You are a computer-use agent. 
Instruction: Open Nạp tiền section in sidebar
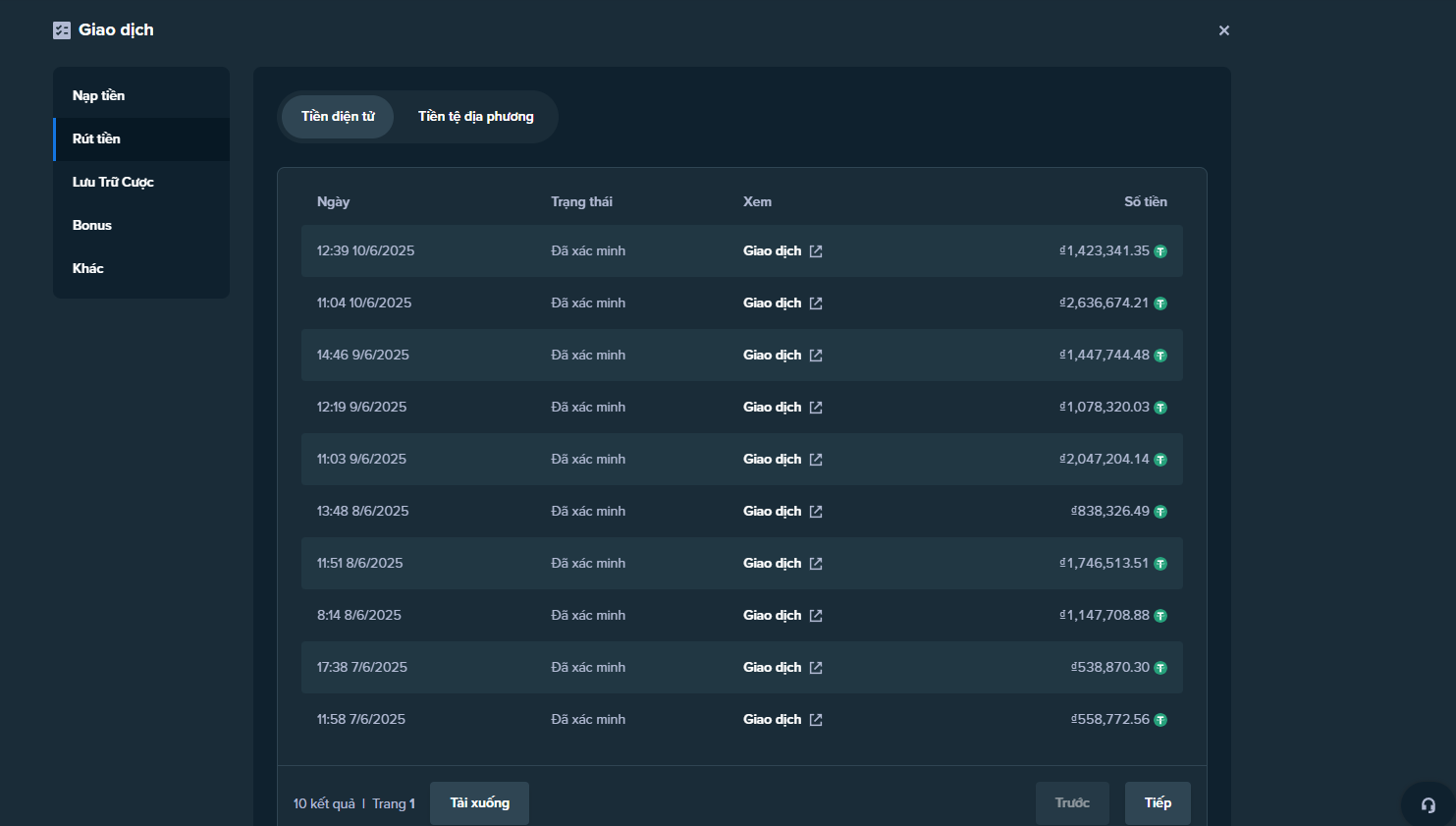click(x=98, y=95)
